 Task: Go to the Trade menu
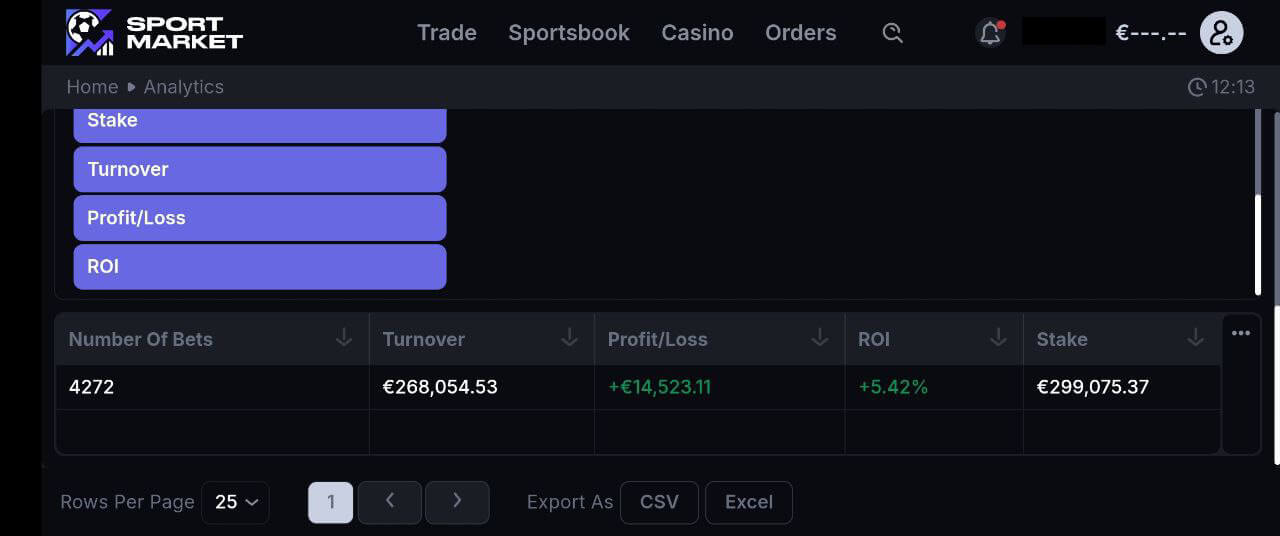[446, 33]
